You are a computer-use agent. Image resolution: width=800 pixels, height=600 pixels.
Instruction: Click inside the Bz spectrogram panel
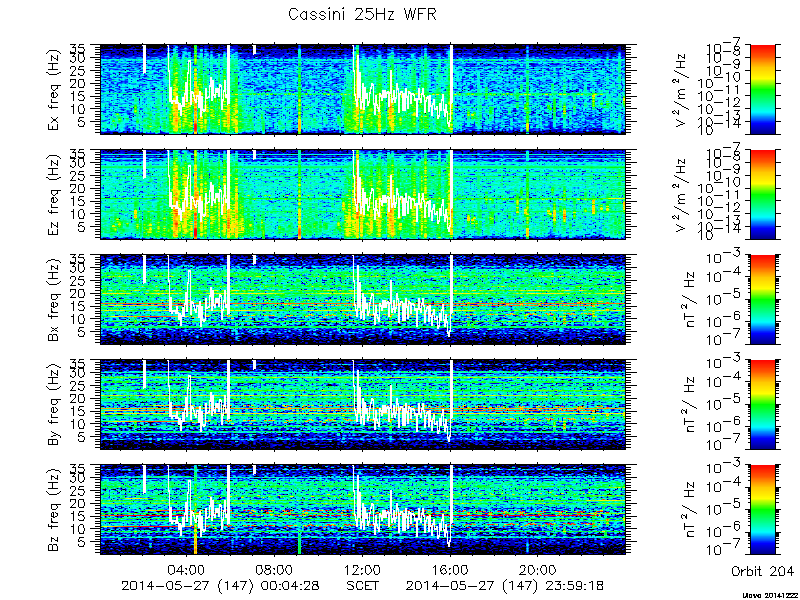(363, 509)
